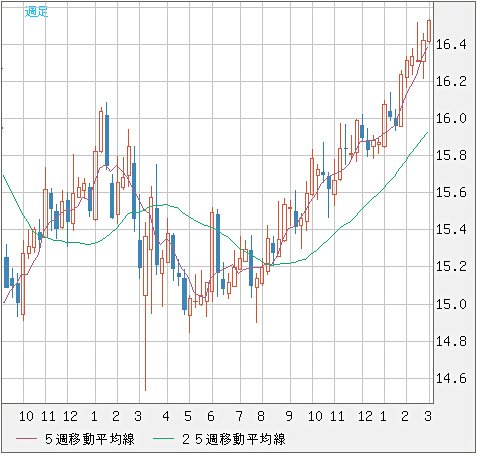The width and height of the screenshot is (477, 456).
Task: Click the 15.6 price axis label
Action: click(x=451, y=192)
